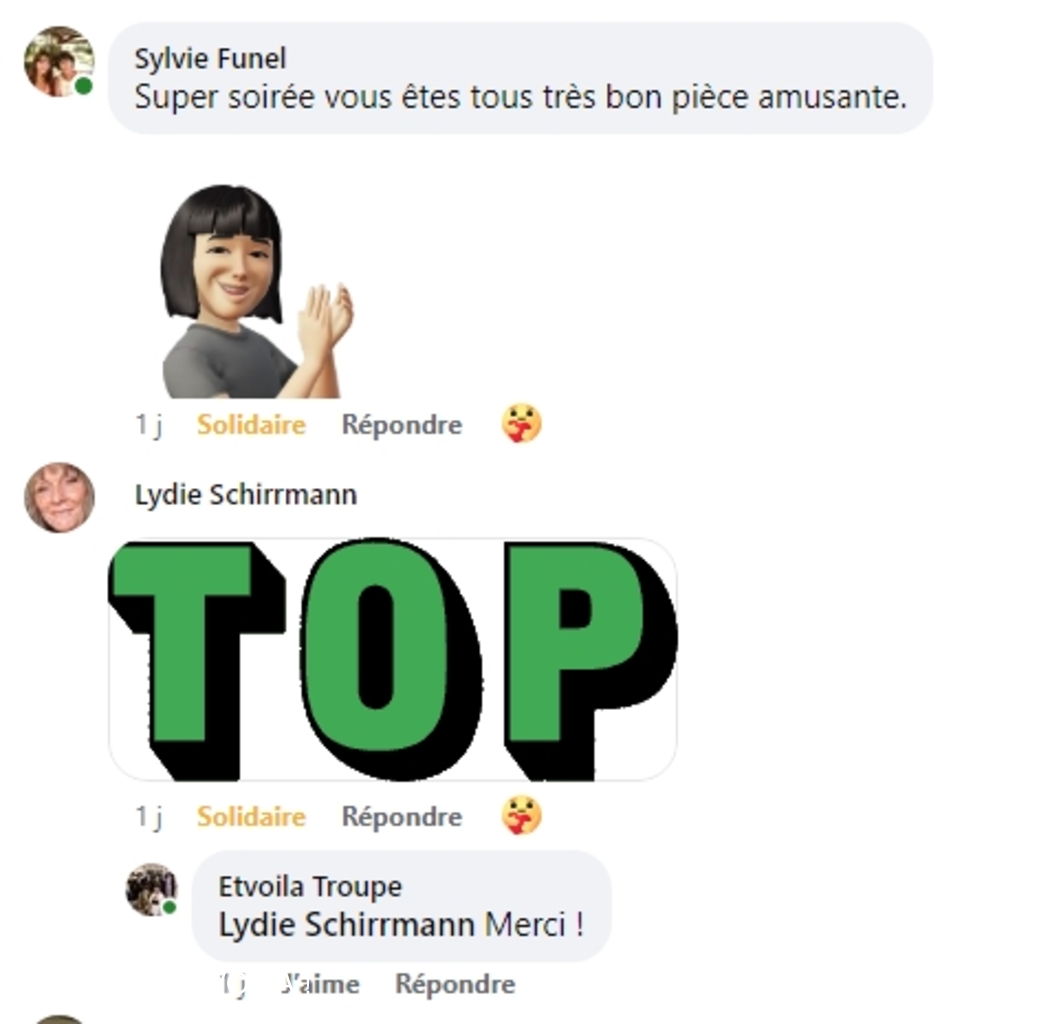1050x1024 pixels.
Task: Open timestamp of Etvoila Troupe's reply
Action: [x=234, y=984]
